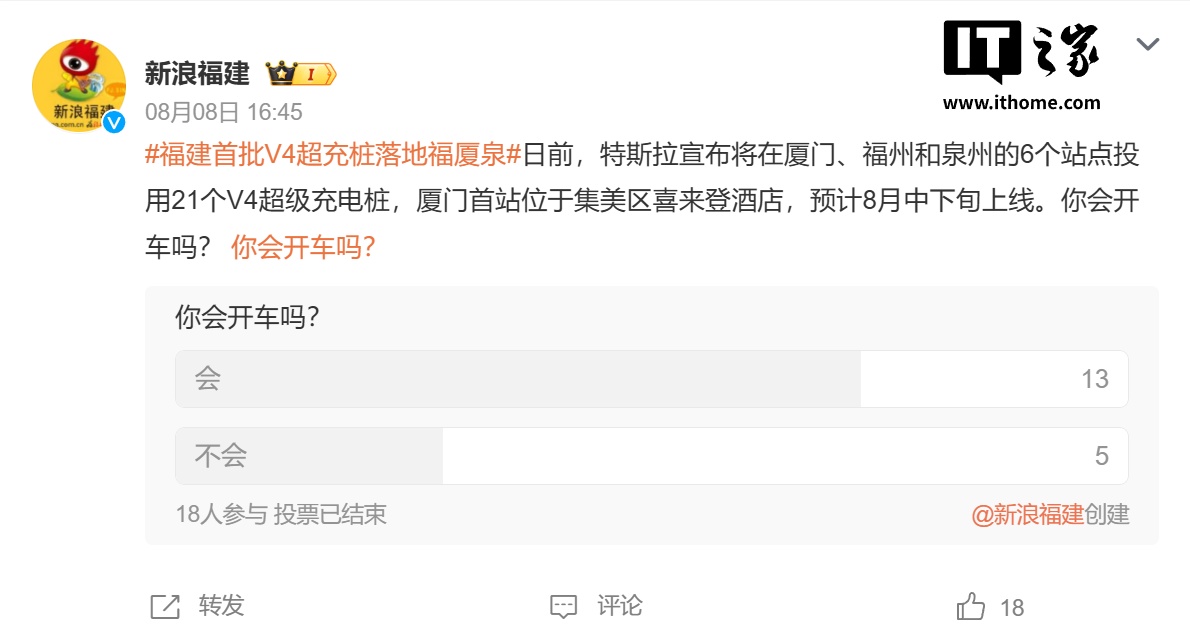Open the #福建首批V4超充桩落地福厦泉# hashtag

pyautogui.click(x=334, y=155)
